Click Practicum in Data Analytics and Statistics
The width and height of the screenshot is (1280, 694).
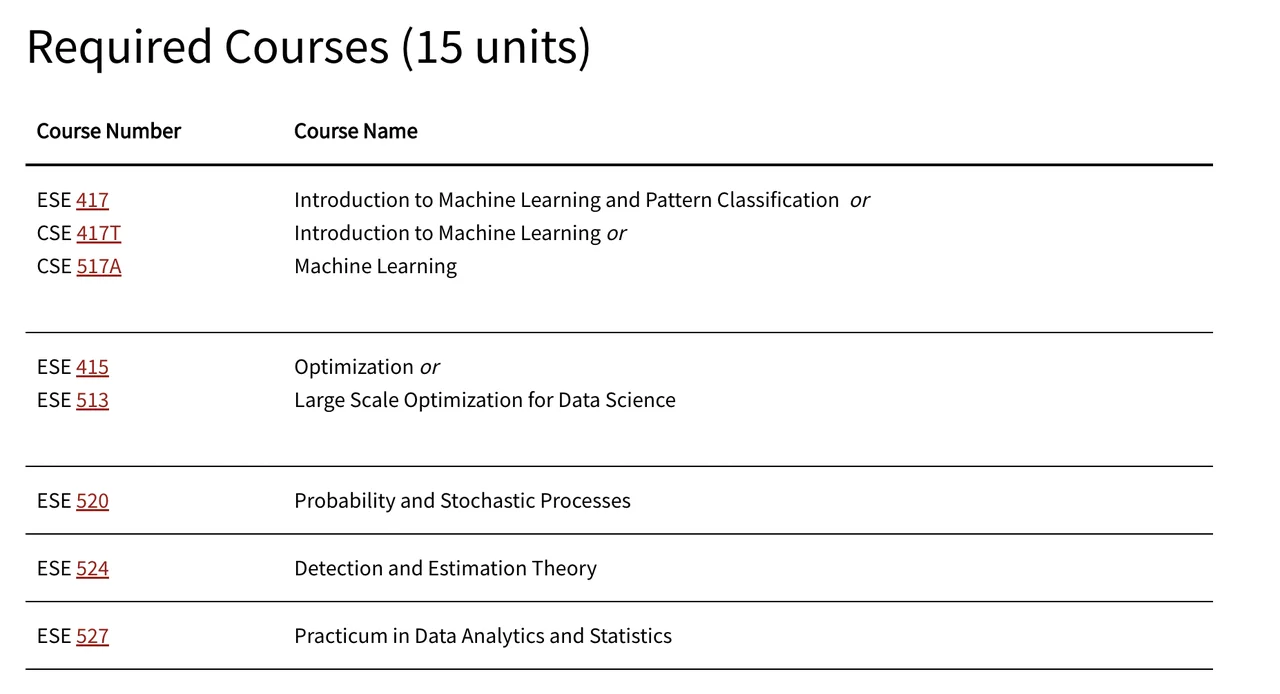[482, 636]
